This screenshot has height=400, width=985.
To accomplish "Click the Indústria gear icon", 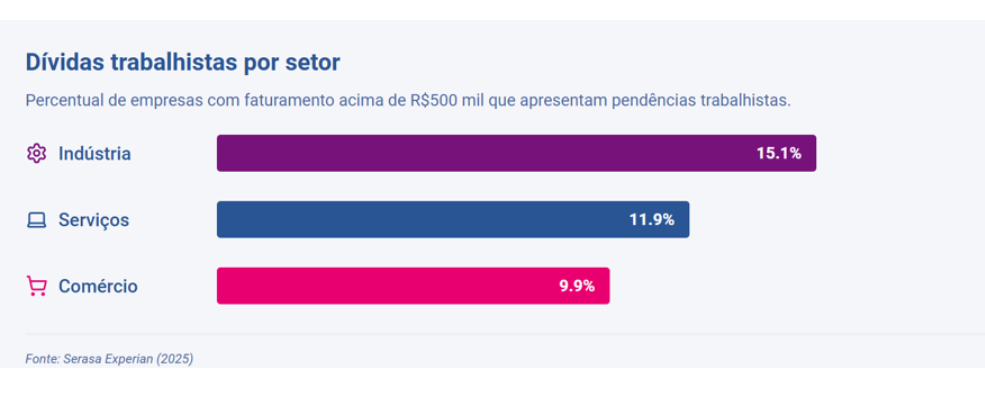I will pyautogui.click(x=36, y=154).
